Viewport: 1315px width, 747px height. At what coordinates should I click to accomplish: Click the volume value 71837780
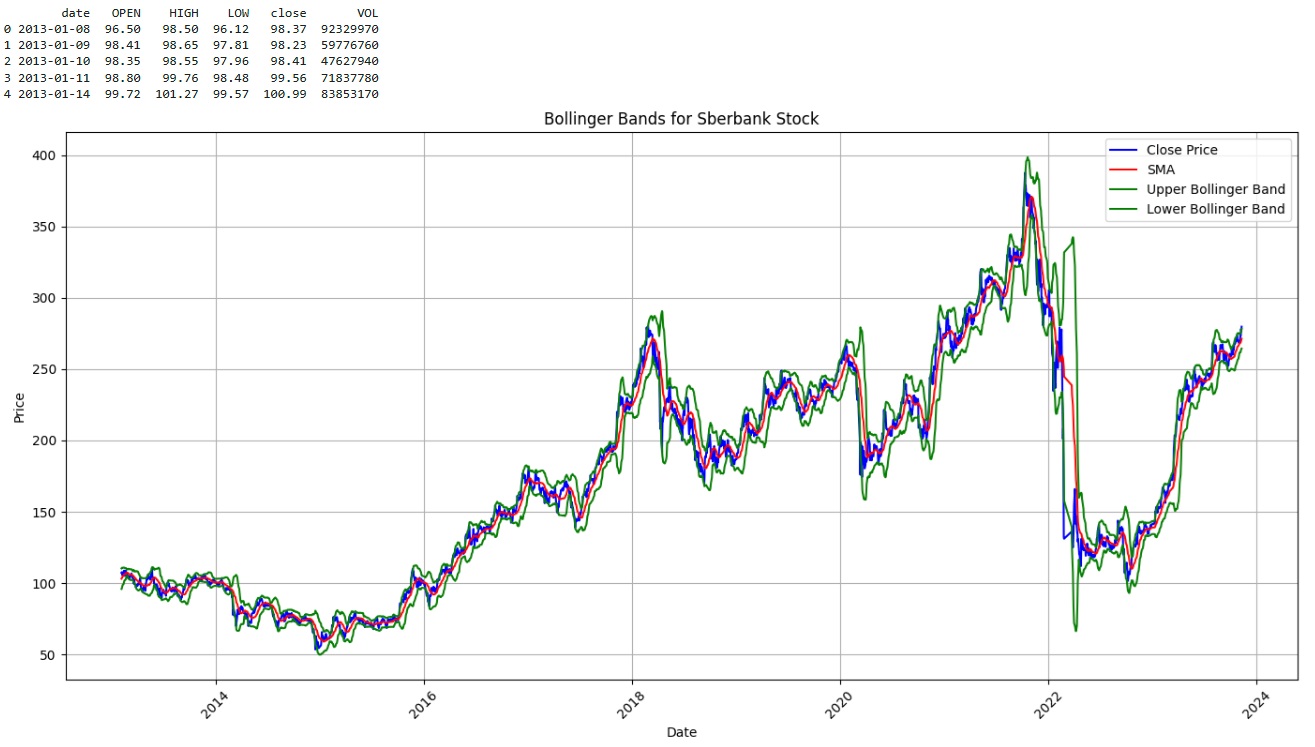point(350,77)
